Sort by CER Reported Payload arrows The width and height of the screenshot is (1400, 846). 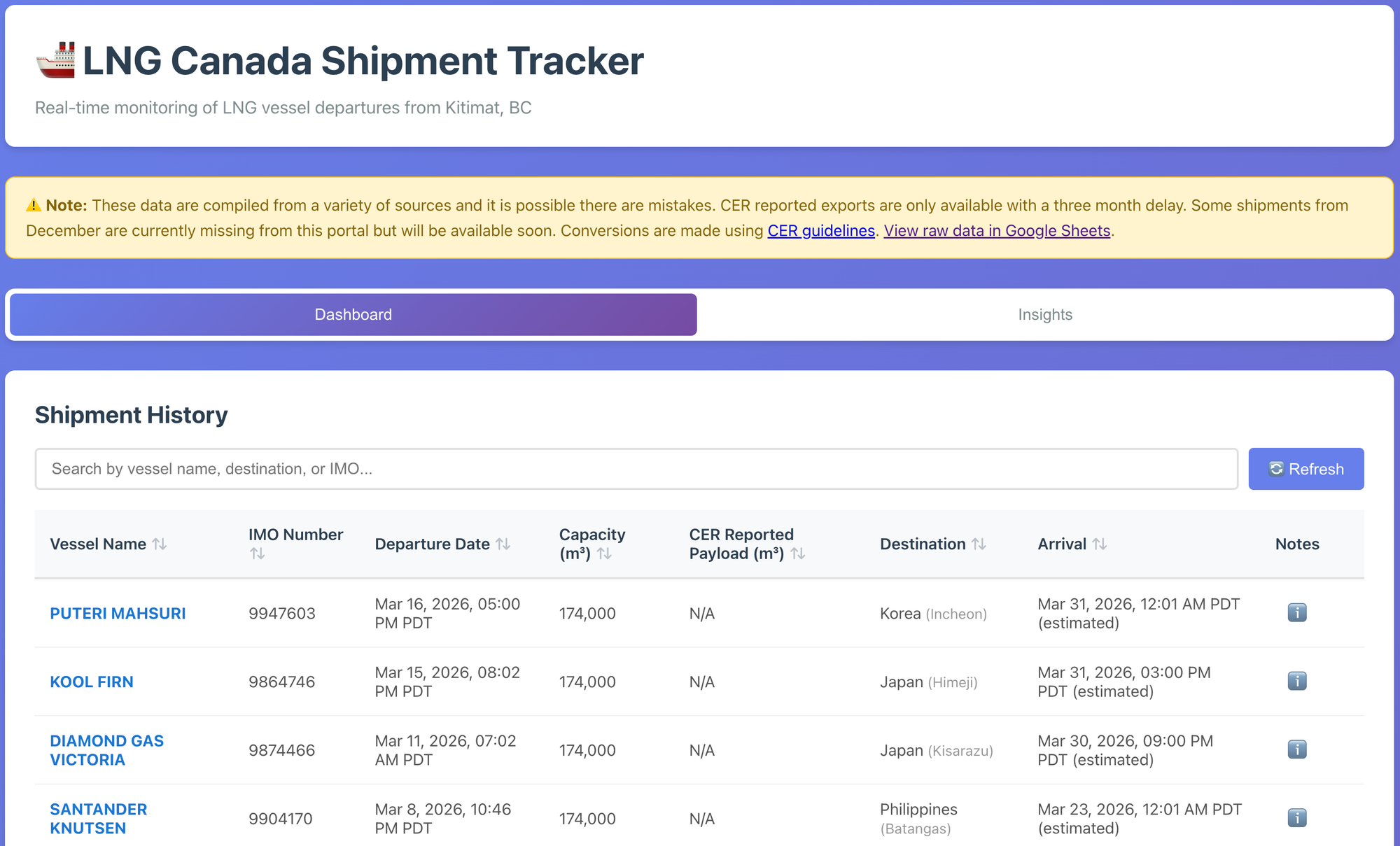(x=798, y=554)
